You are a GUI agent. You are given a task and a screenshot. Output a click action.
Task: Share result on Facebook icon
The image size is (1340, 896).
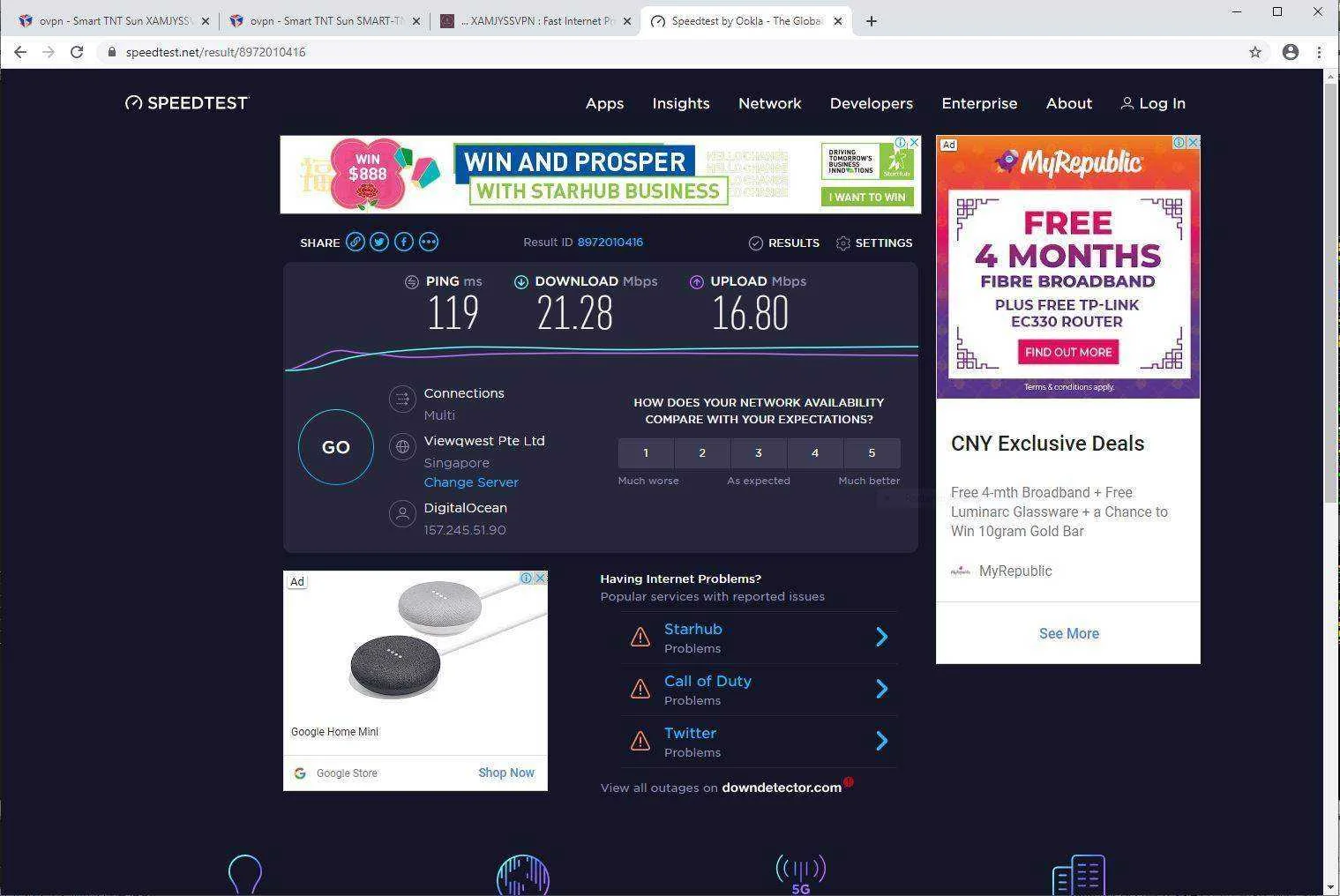404,242
